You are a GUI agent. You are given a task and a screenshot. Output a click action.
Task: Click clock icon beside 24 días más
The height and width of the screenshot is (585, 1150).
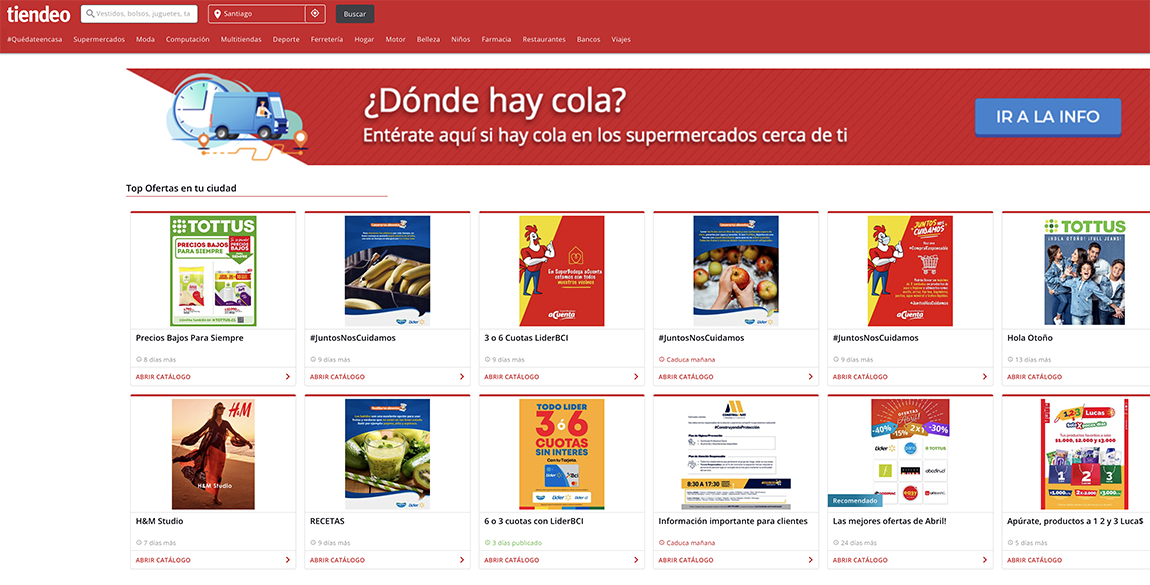835,543
